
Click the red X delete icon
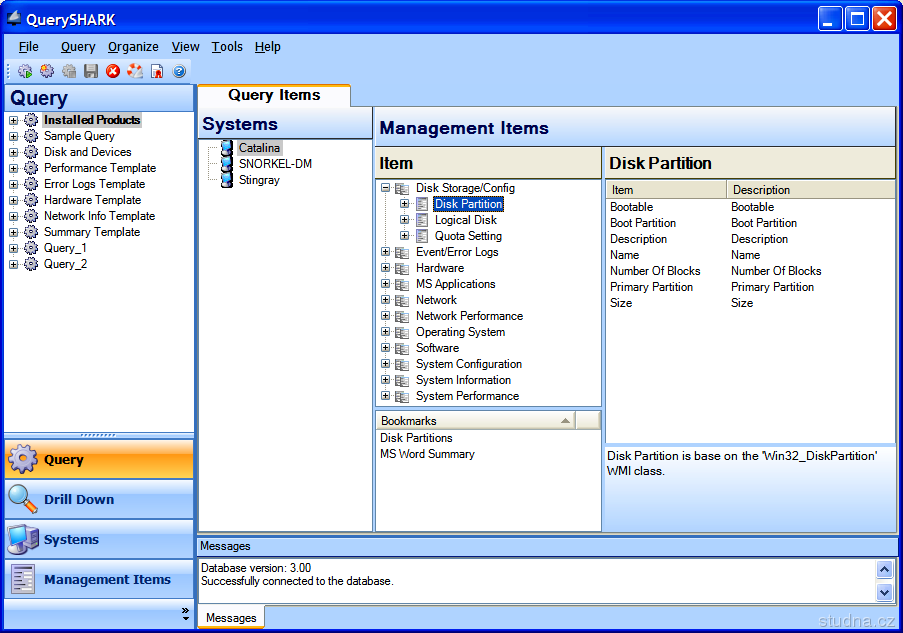click(x=113, y=71)
